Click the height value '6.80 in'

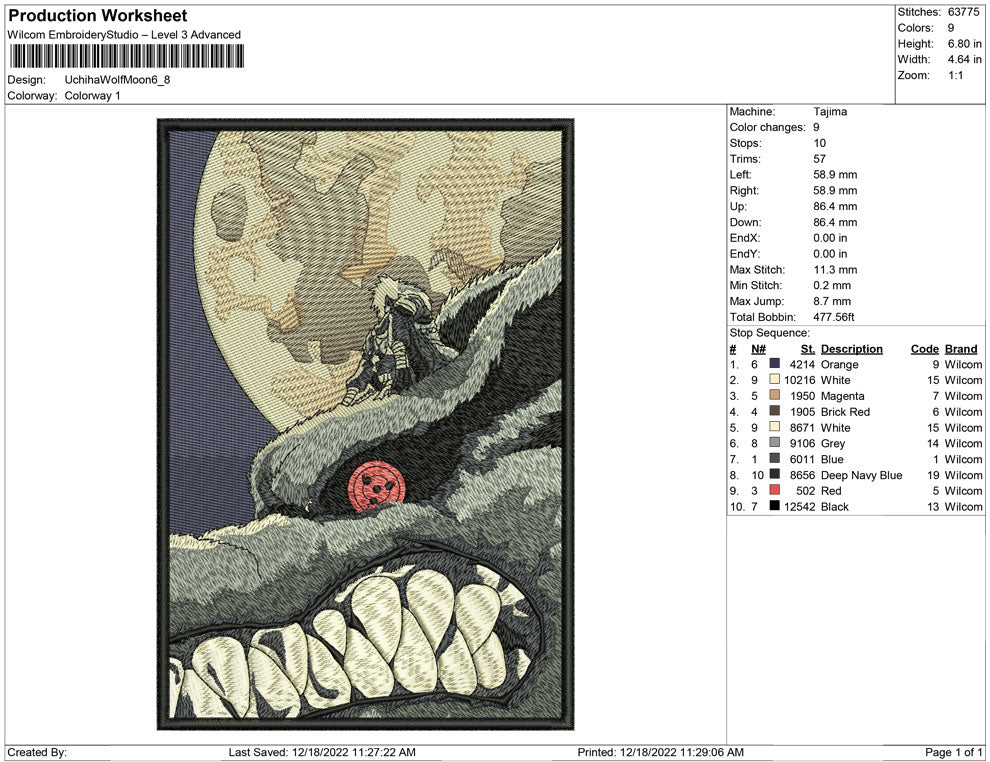965,44
